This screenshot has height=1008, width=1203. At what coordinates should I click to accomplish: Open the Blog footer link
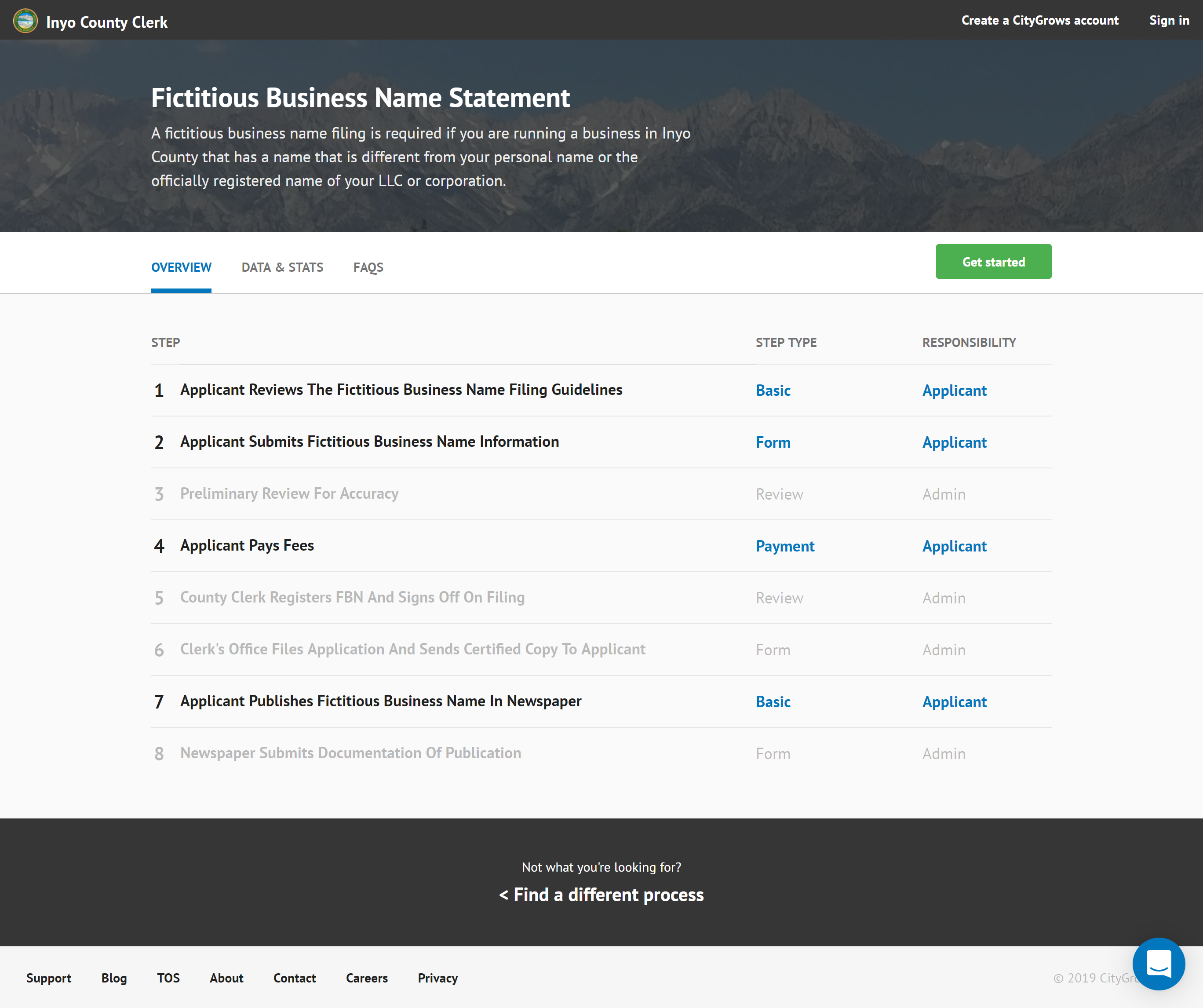(x=114, y=978)
